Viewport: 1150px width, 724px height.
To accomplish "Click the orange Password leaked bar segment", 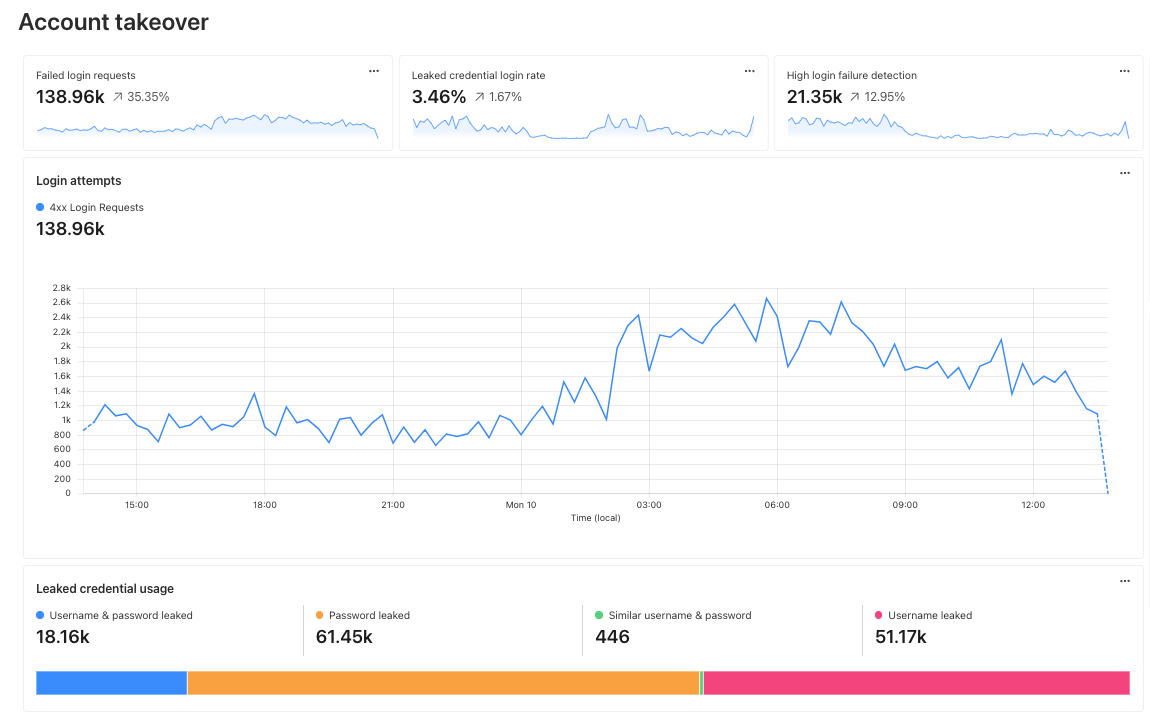I will click(443, 683).
